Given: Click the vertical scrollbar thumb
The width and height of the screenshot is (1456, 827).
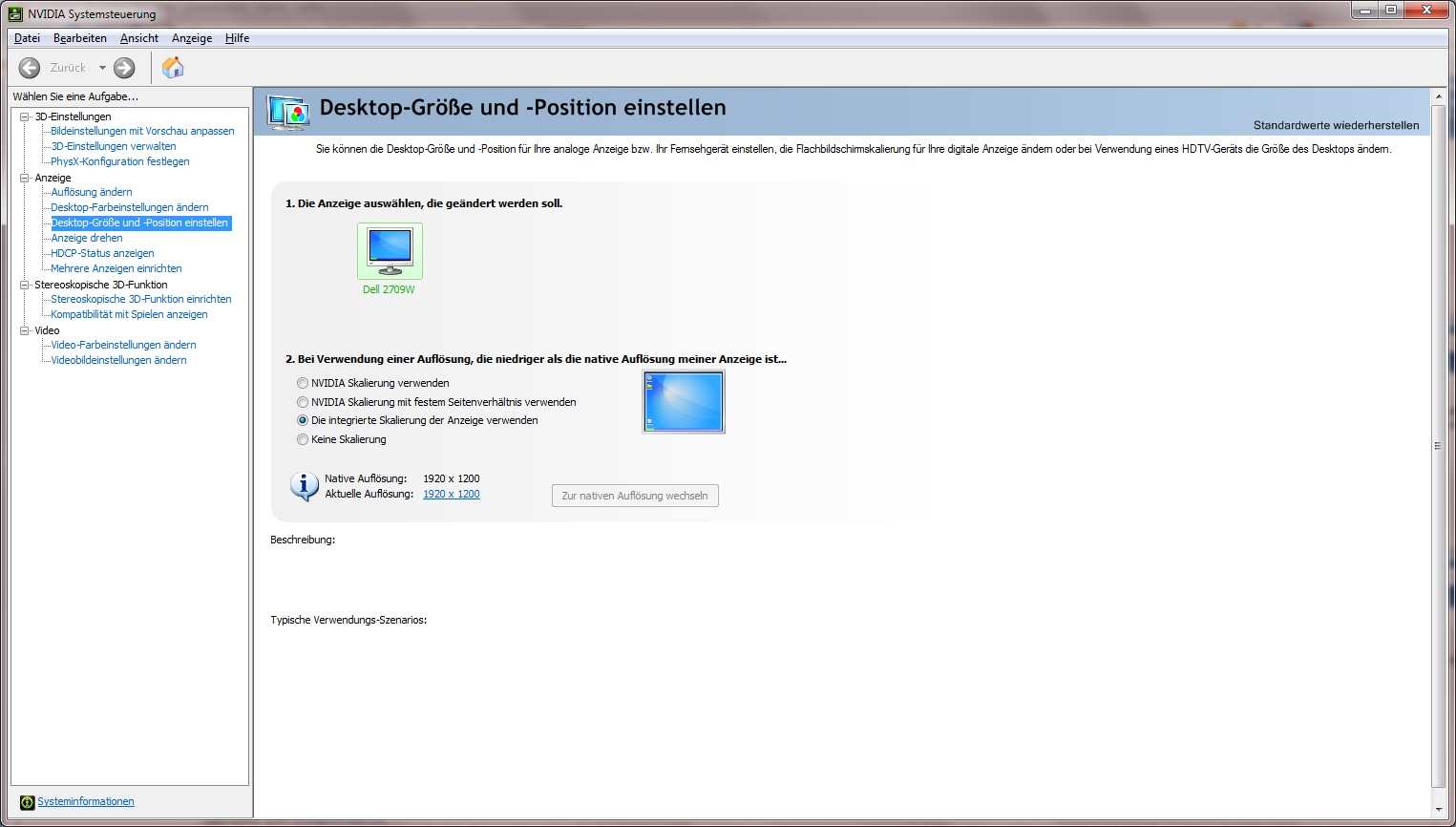Looking at the screenshot, I should coord(1438,446).
